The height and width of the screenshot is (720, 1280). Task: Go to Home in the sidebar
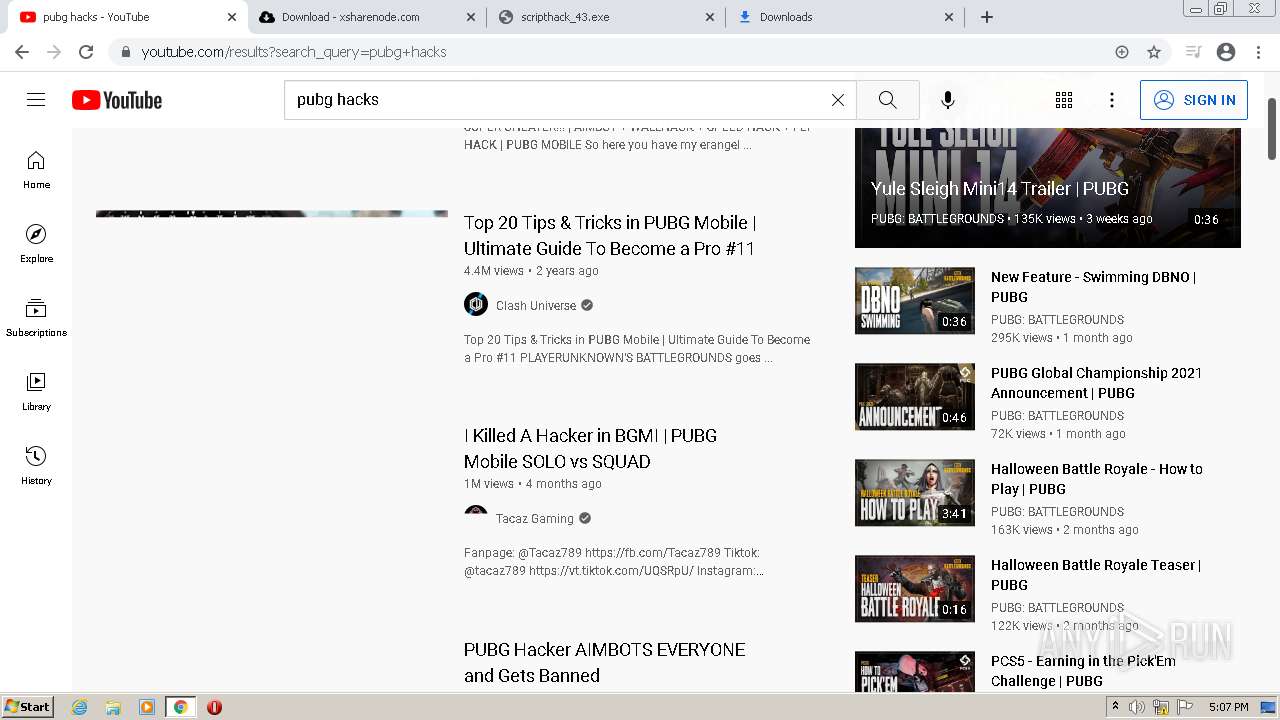click(36, 170)
